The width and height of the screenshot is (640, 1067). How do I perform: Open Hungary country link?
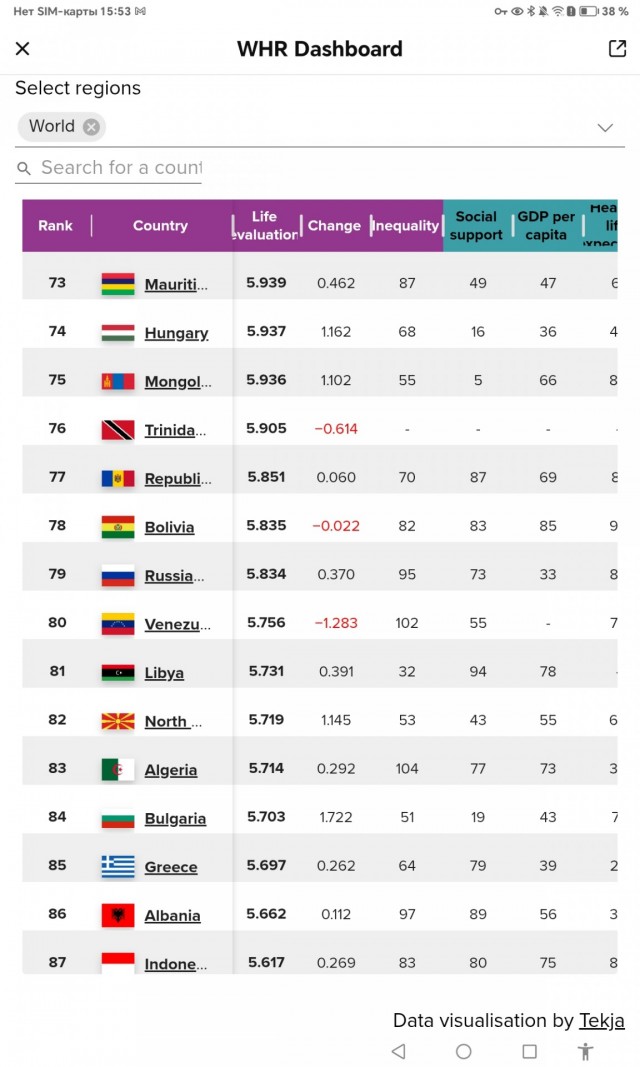pyautogui.click(x=176, y=333)
